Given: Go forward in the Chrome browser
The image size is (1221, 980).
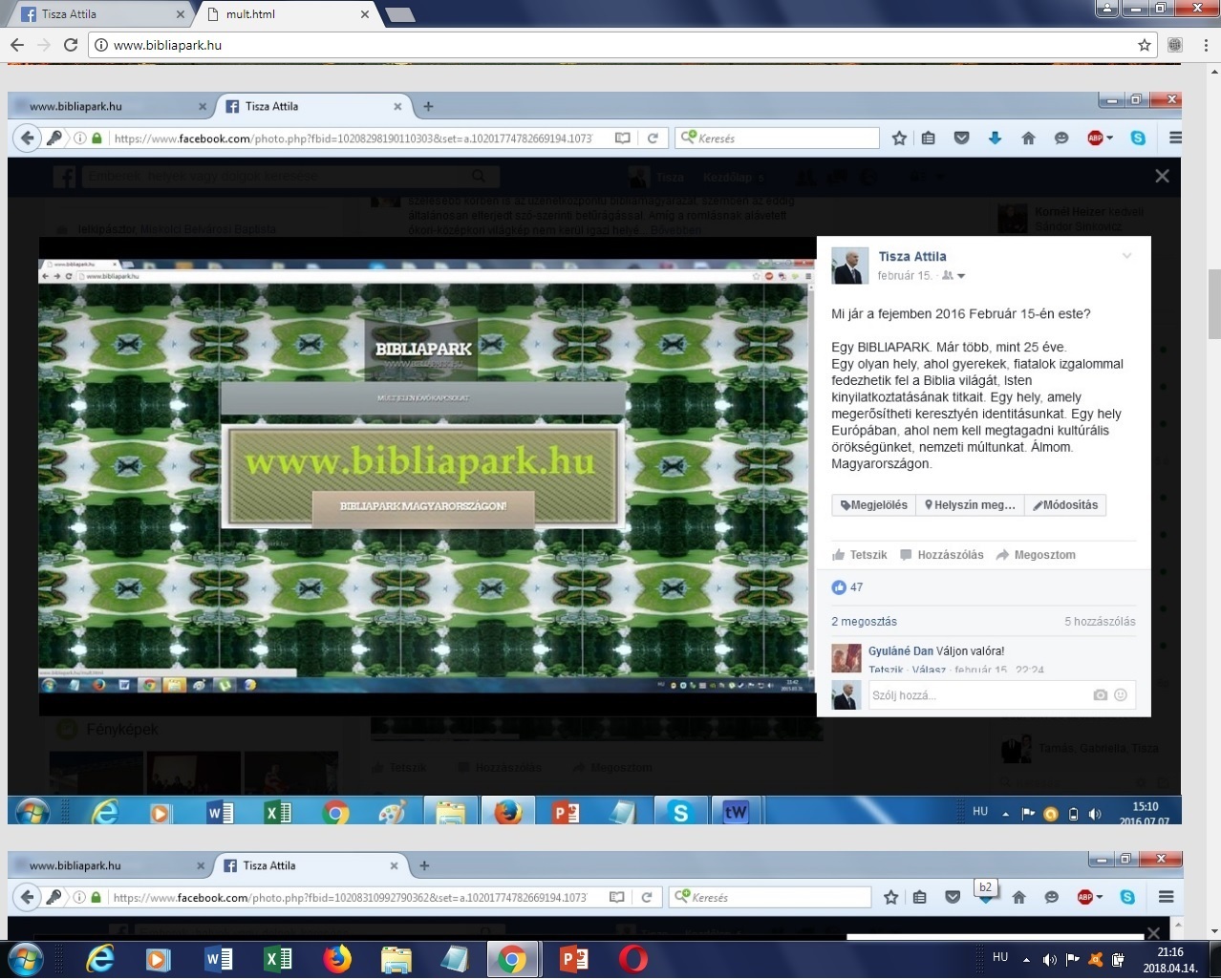Looking at the screenshot, I should click(x=43, y=45).
